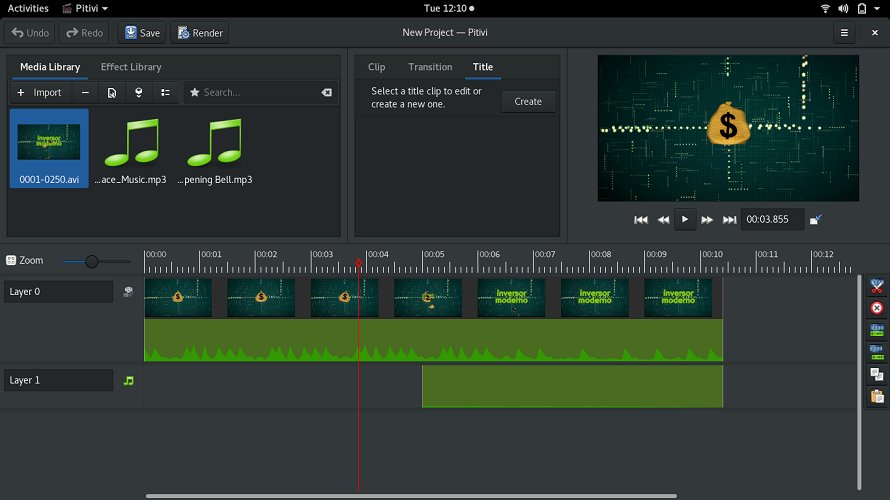Step forward one second
Screen dimensions: 890x500
[707, 220]
